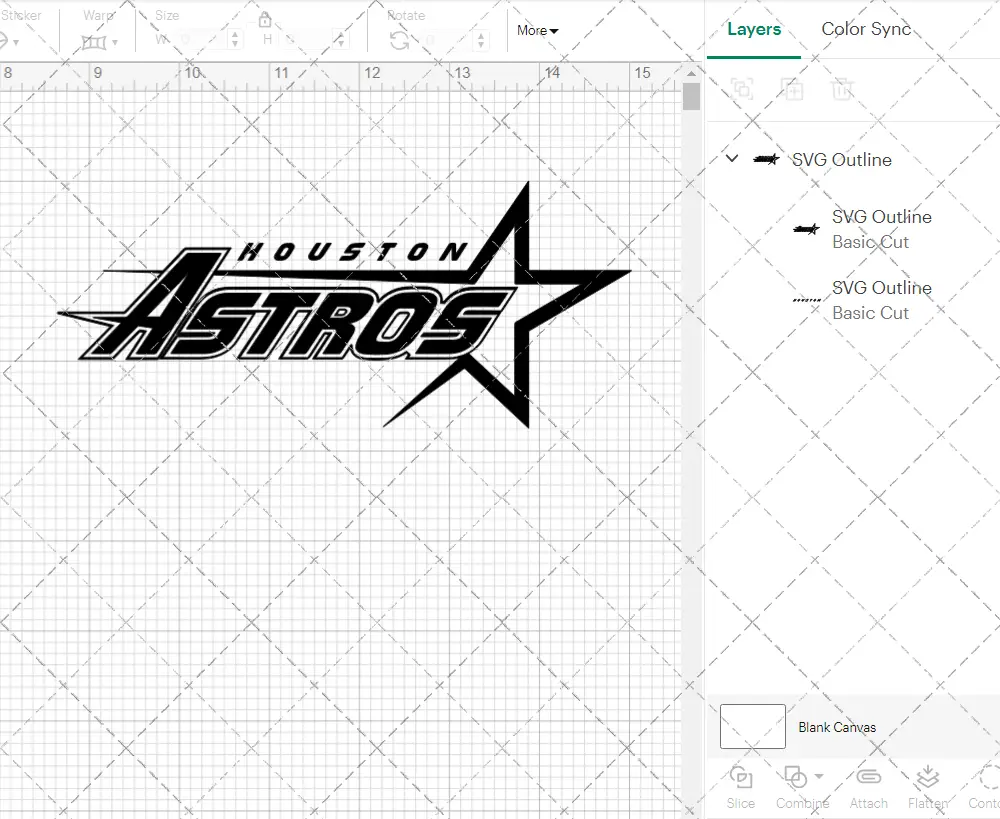Select the SVG Outline group thumbnail
Viewport: 1000px width, 819px height.
coord(766,158)
